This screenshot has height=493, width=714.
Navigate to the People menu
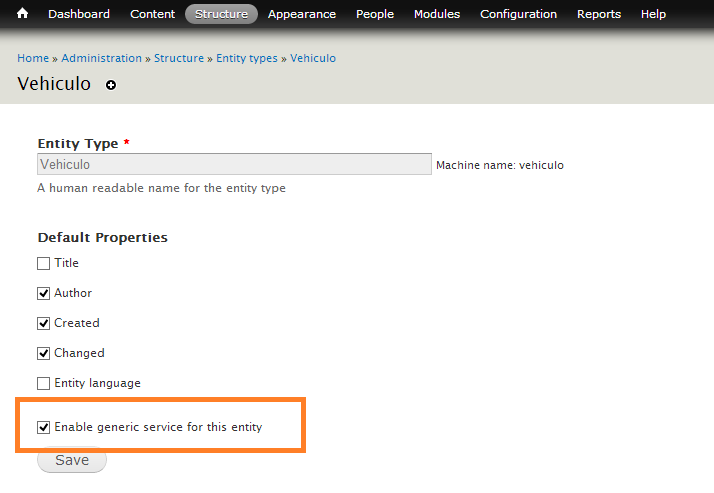375,14
